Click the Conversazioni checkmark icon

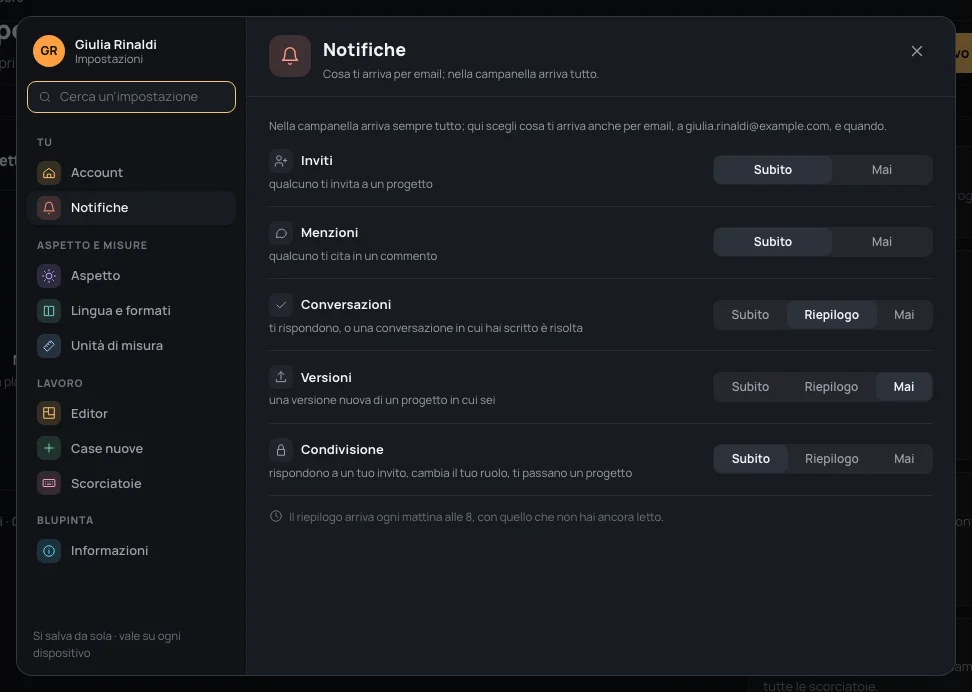pos(281,305)
